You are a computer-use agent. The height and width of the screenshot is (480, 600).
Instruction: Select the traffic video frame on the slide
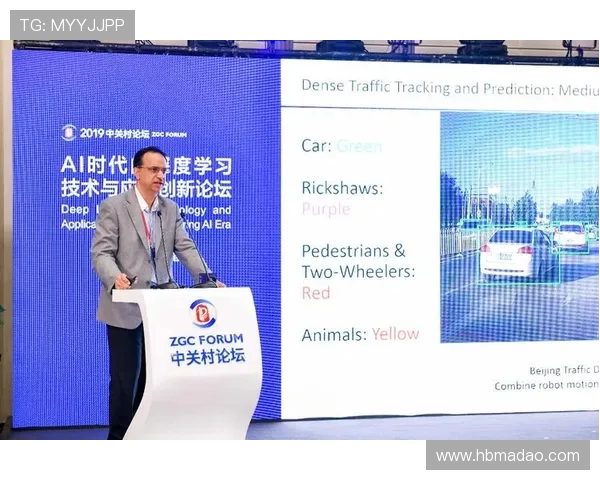pos(520,227)
